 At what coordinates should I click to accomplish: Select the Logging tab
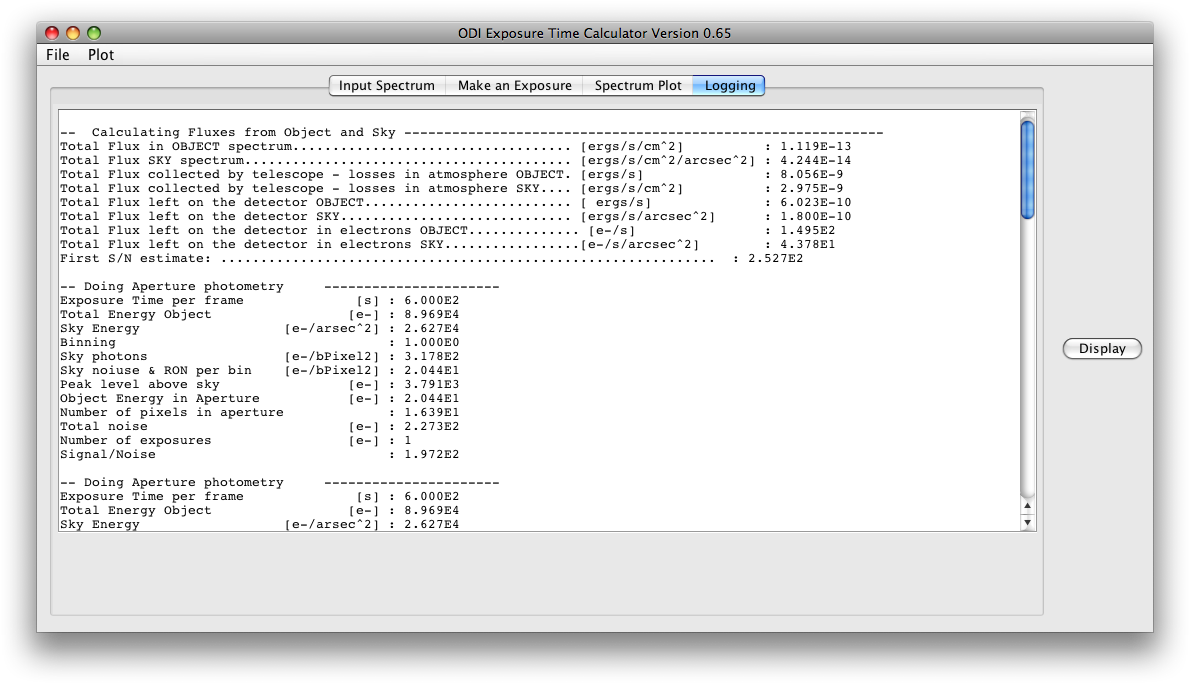coord(729,86)
